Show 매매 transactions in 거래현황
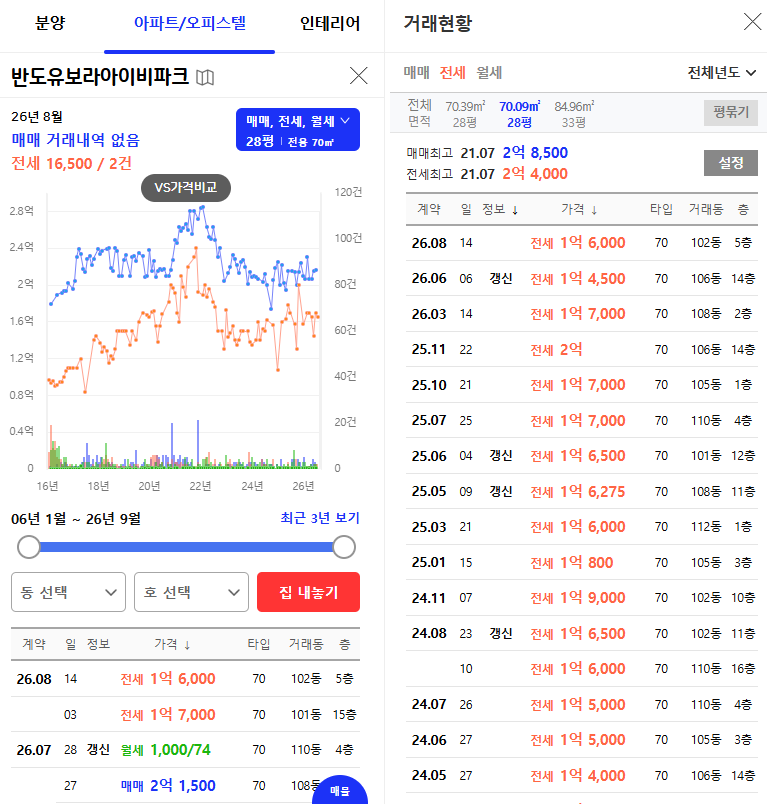The width and height of the screenshot is (767, 804). (416, 73)
